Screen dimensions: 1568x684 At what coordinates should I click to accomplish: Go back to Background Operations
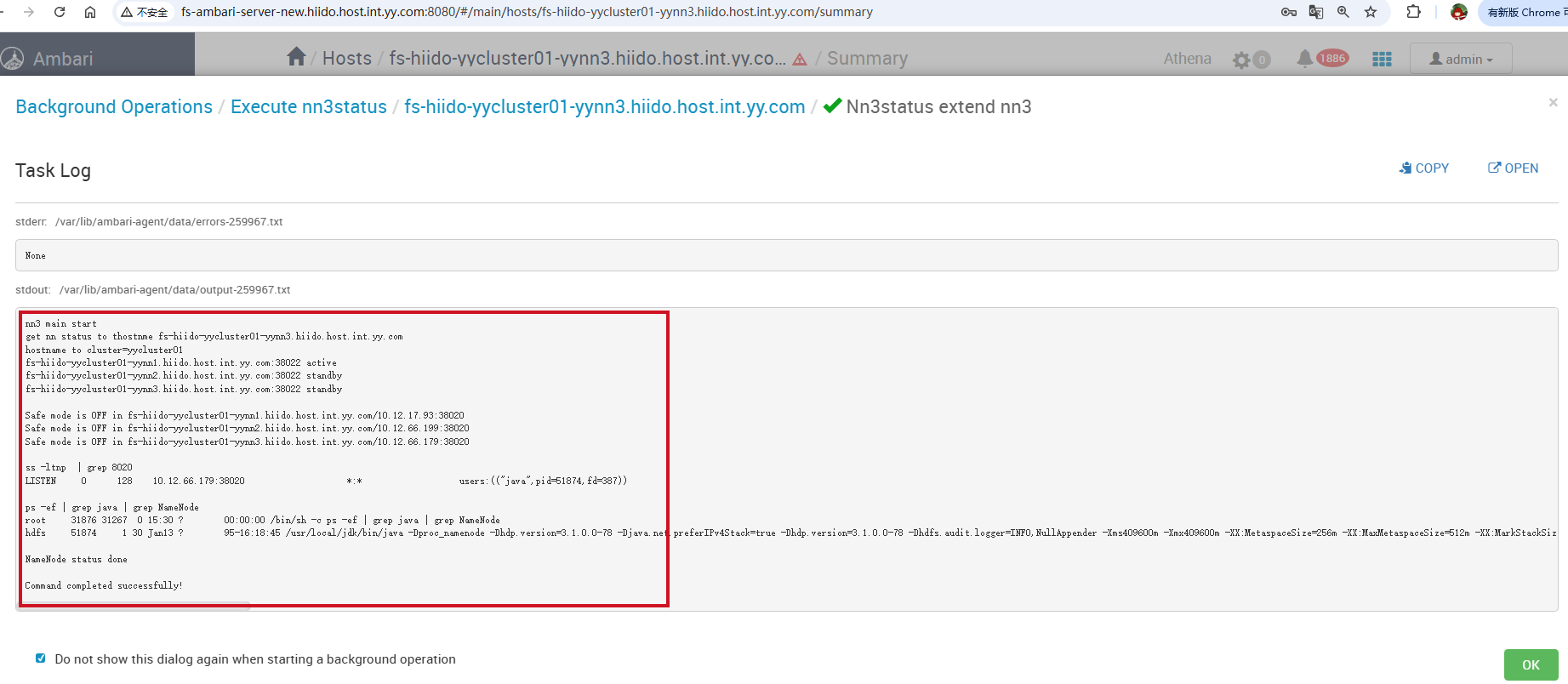[114, 107]
